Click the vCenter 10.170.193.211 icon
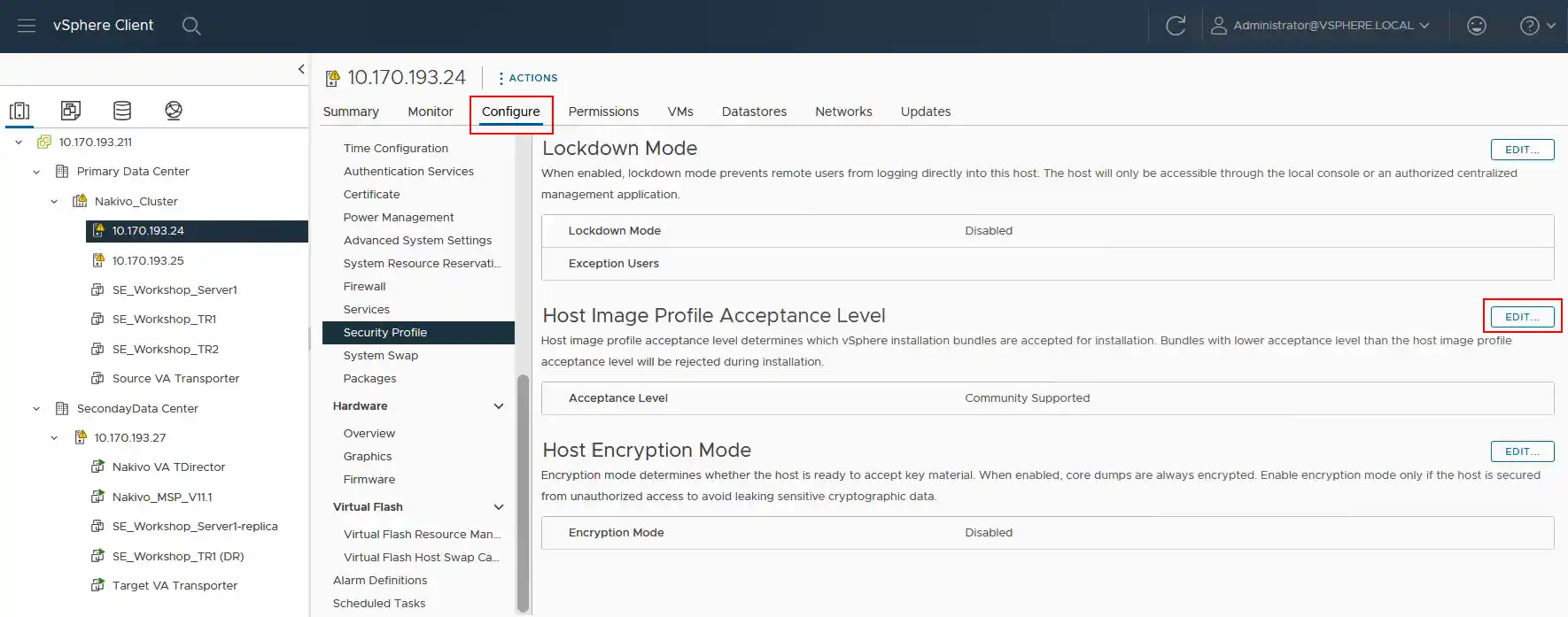The height and width of the screenshot is (617, 1568). (44, 142)
